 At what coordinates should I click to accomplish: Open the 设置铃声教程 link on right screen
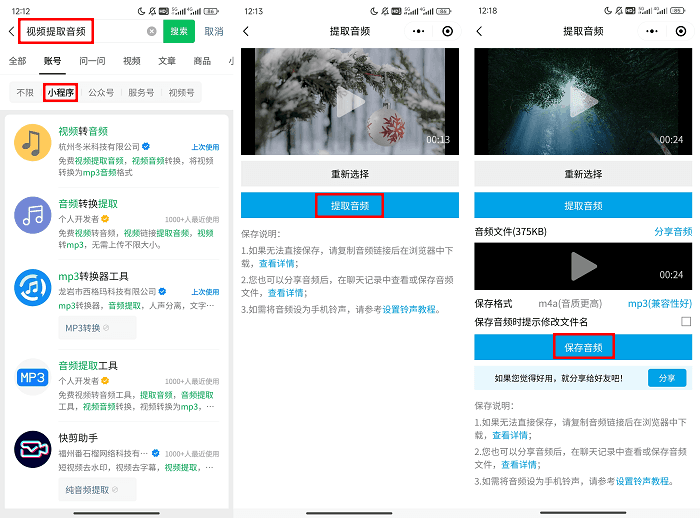pyautogui.click(x=642, y=481)
